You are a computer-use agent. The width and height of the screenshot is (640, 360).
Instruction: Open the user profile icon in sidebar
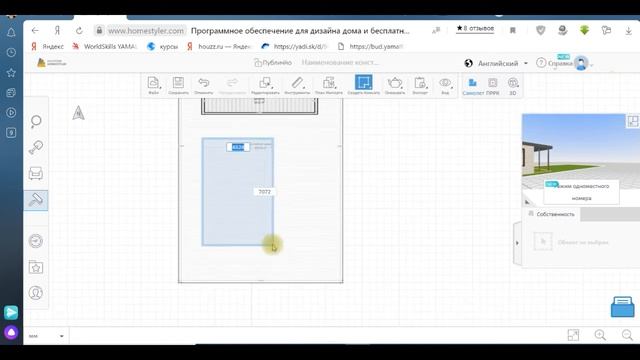[36, 293]
